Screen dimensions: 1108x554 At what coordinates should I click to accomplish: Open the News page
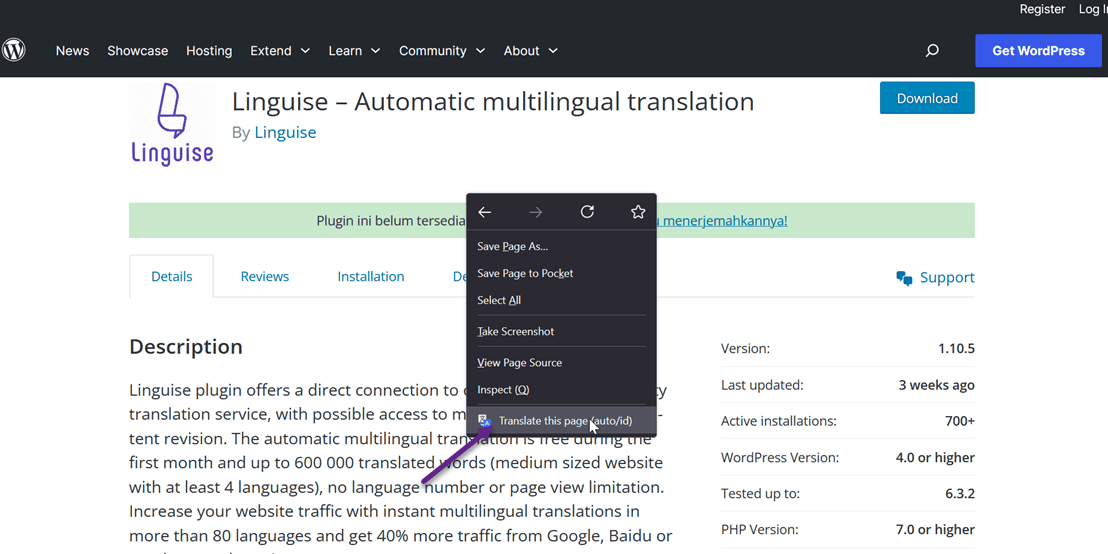coord(73,51)
